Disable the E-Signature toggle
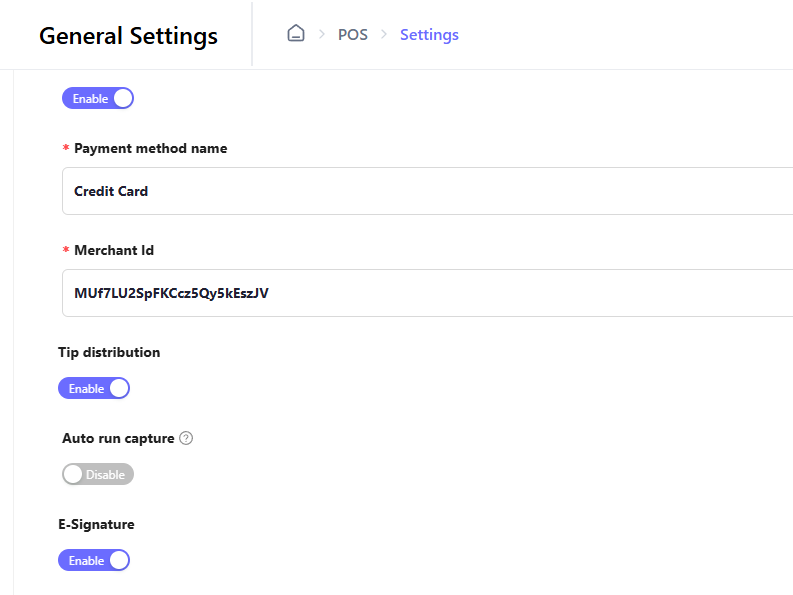793x595 pixels. 94,561
